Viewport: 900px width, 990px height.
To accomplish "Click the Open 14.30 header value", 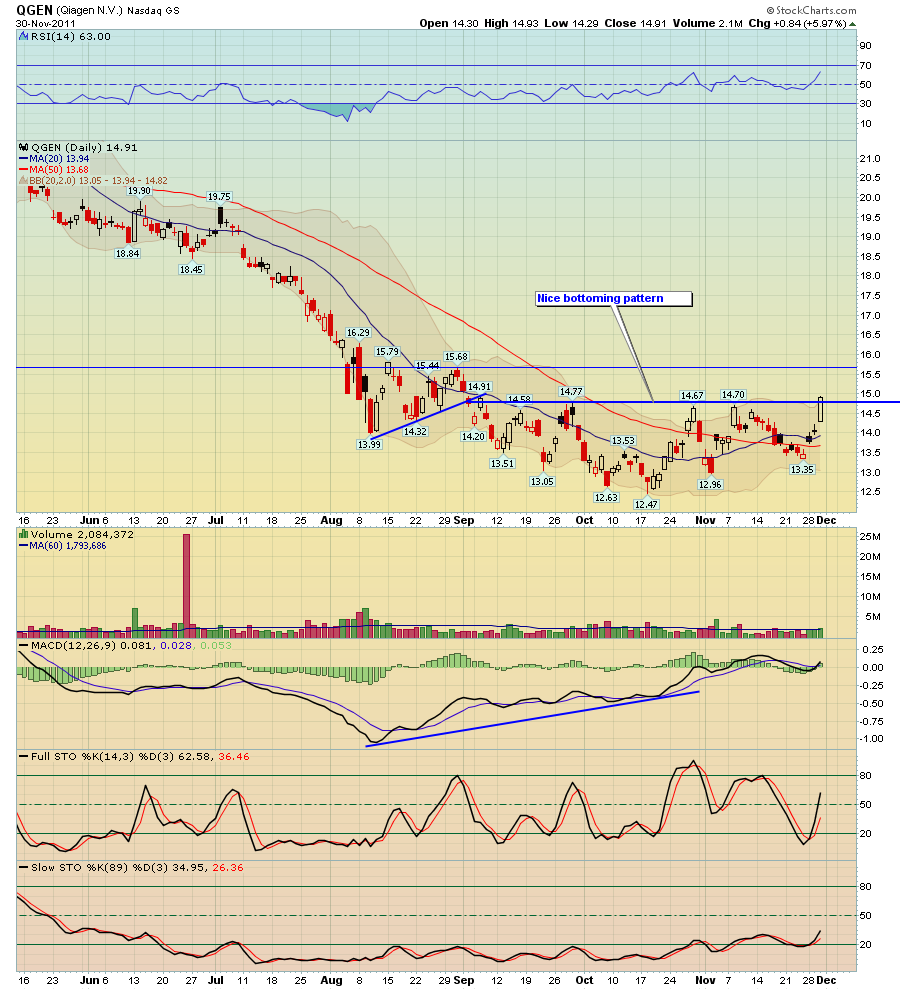I will click(x=449, y=23).
